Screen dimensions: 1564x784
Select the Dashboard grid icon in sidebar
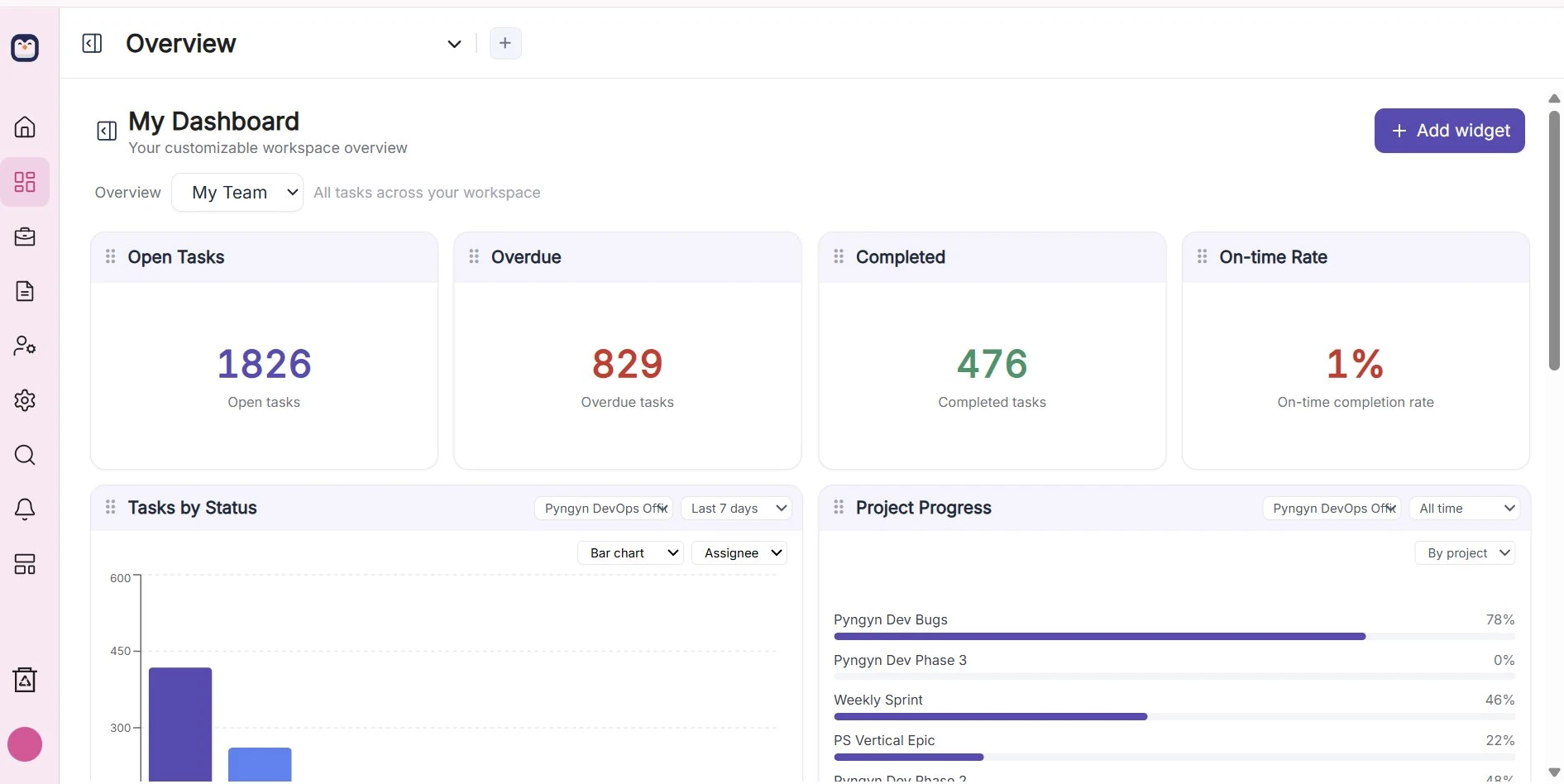(x=25, y=182)
